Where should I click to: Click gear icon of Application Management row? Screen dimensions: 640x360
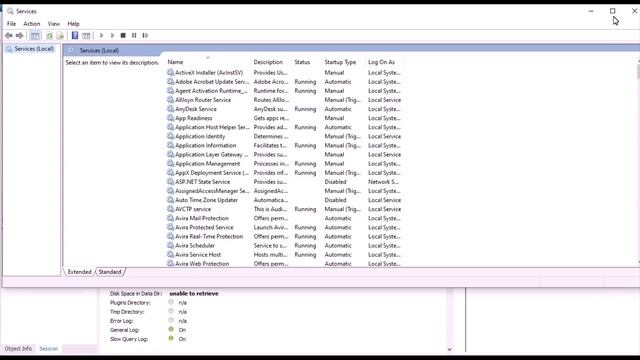click(x=171, y=164)
